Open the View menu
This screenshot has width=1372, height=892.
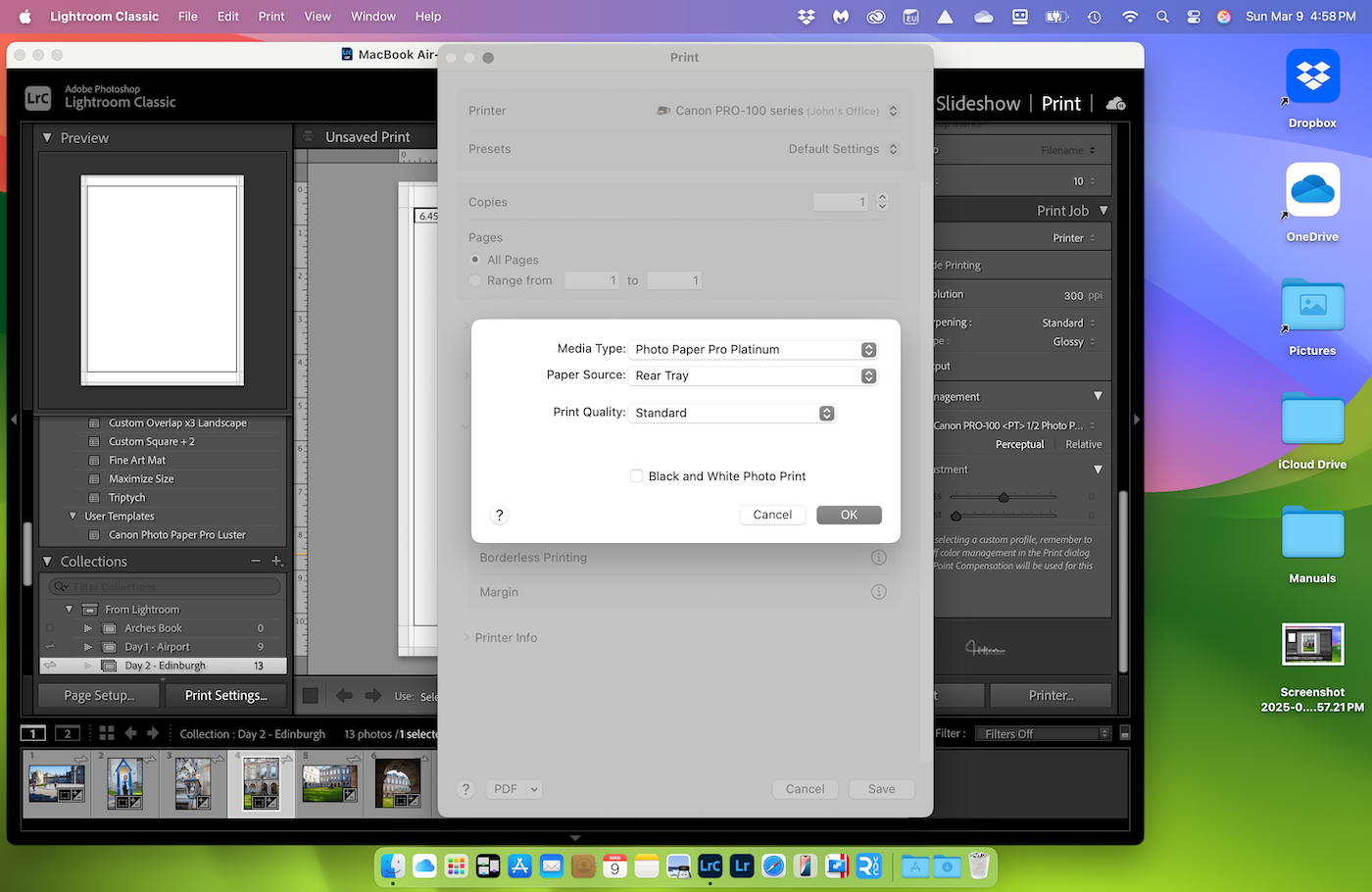coord(318,17)
